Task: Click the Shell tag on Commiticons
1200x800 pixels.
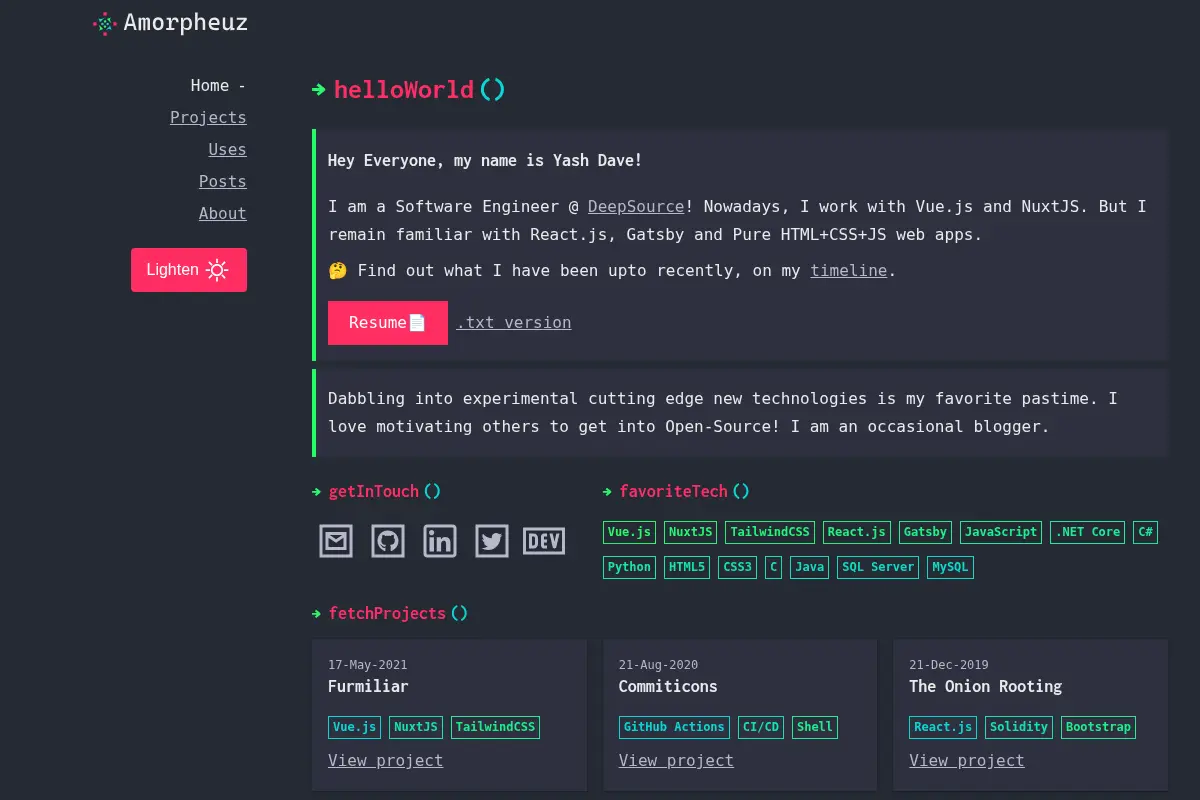Action: 814,727
